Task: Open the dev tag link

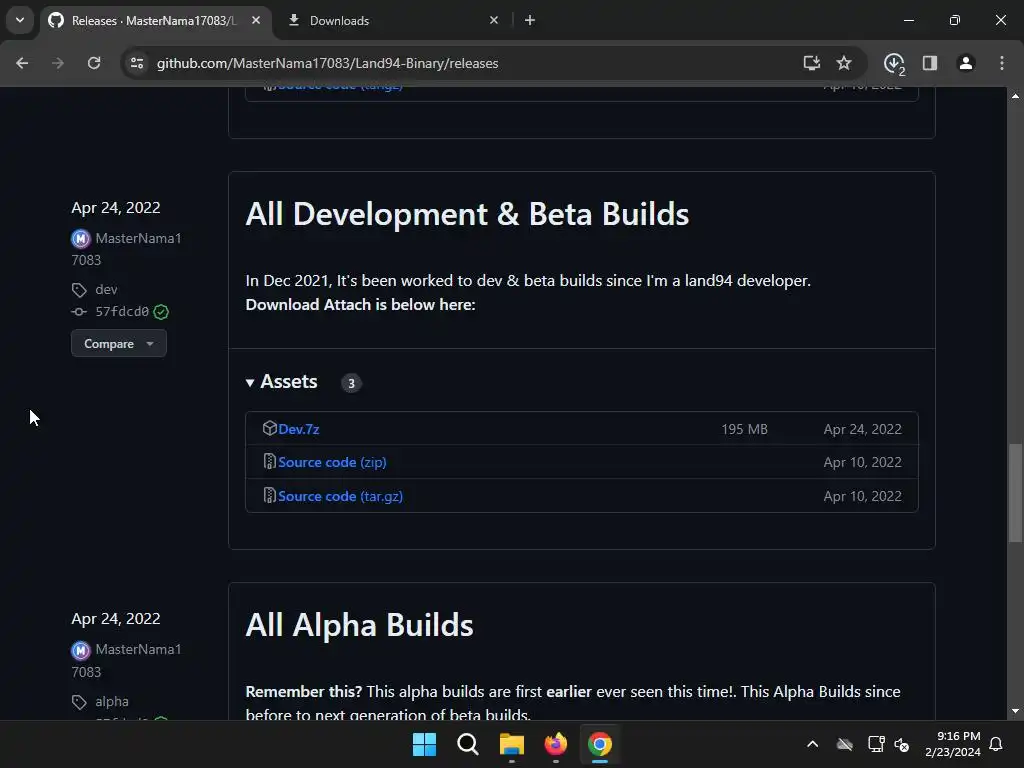Action: 106,289
